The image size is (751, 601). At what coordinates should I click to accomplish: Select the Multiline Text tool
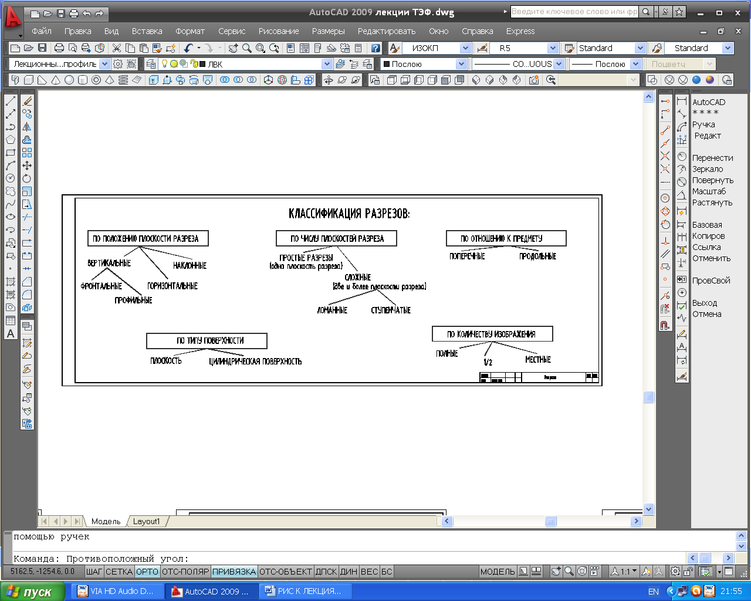pyautogui.click(x=10, y=334)
